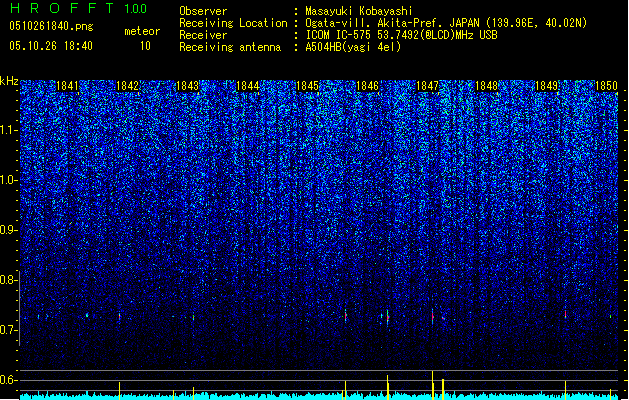
Task: Click the 0.8 frequency axis label
Action: [8, 280]
